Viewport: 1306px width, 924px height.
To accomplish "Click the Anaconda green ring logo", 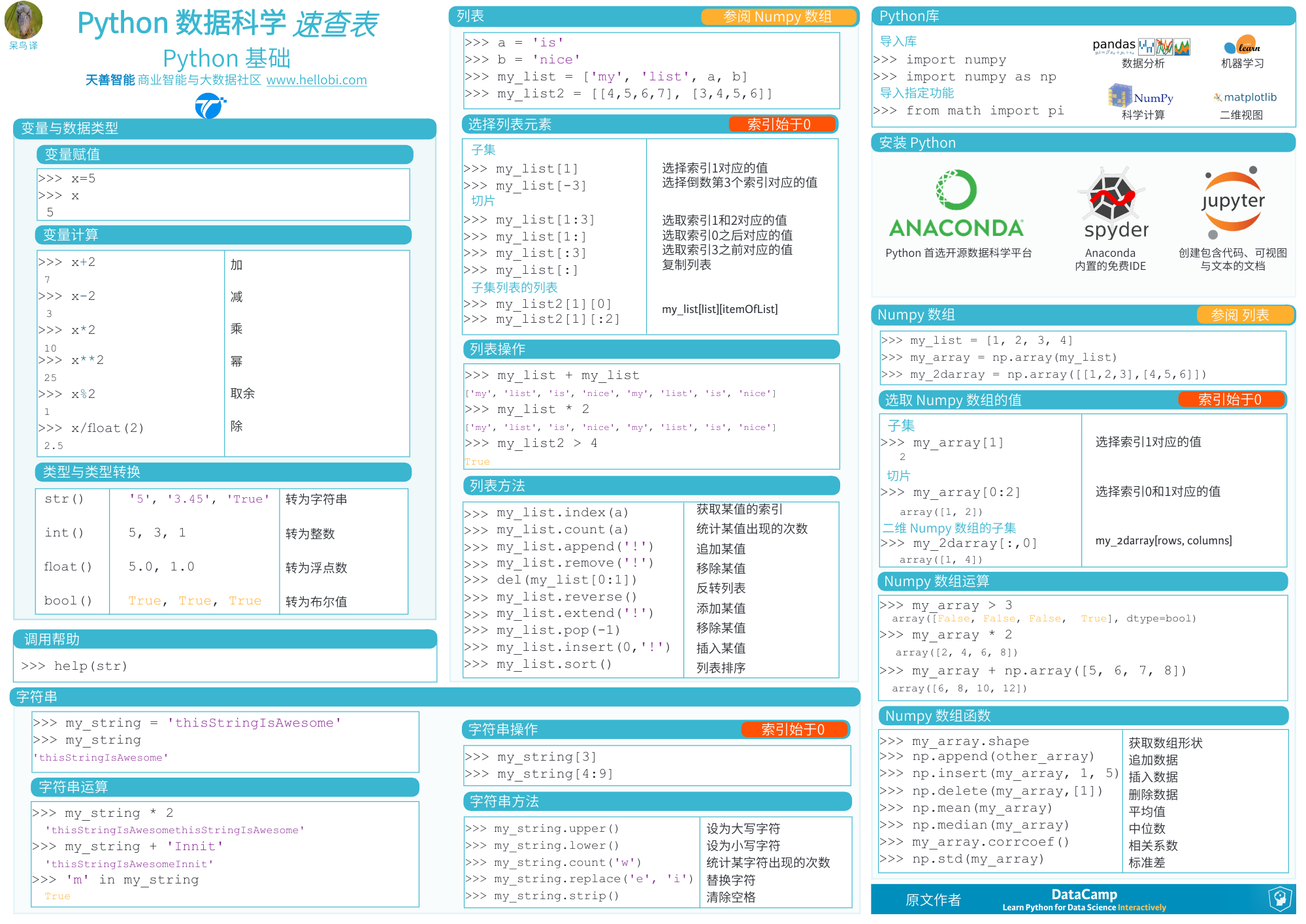I will coord(956,190).
